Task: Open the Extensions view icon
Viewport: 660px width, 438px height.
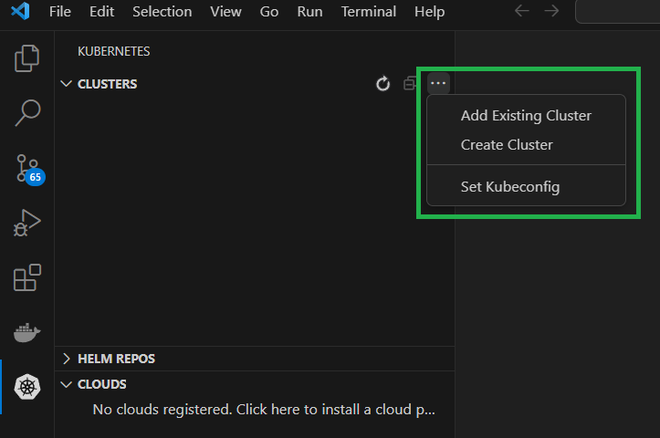Action: (x=27, y=277)
